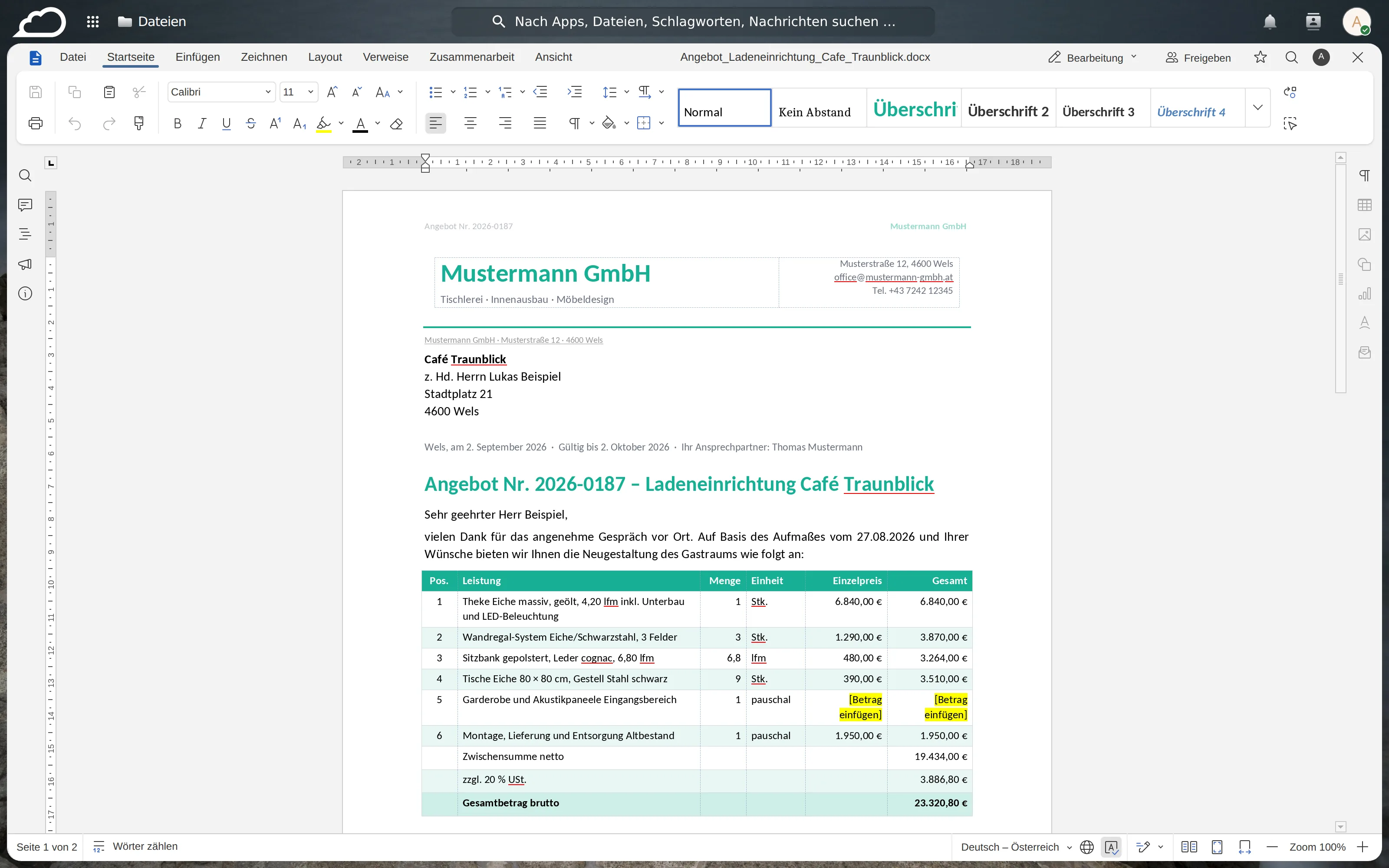The image size is (1389, 868).
Task: Open the font size 11 dropdown
Action: [310, 92]
